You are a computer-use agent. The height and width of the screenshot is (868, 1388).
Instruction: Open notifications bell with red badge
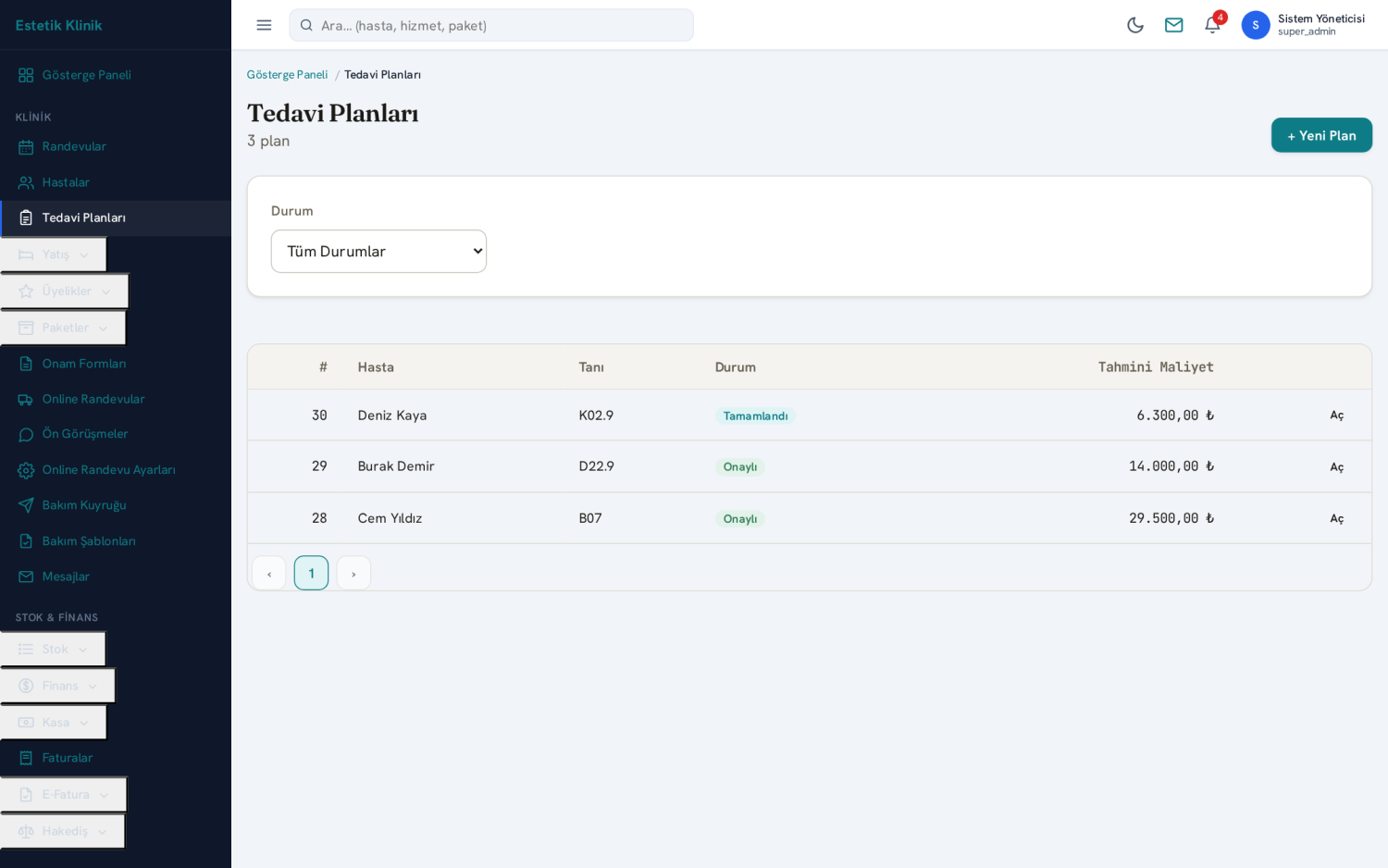pyautogui.click(x=1212, y=25)
